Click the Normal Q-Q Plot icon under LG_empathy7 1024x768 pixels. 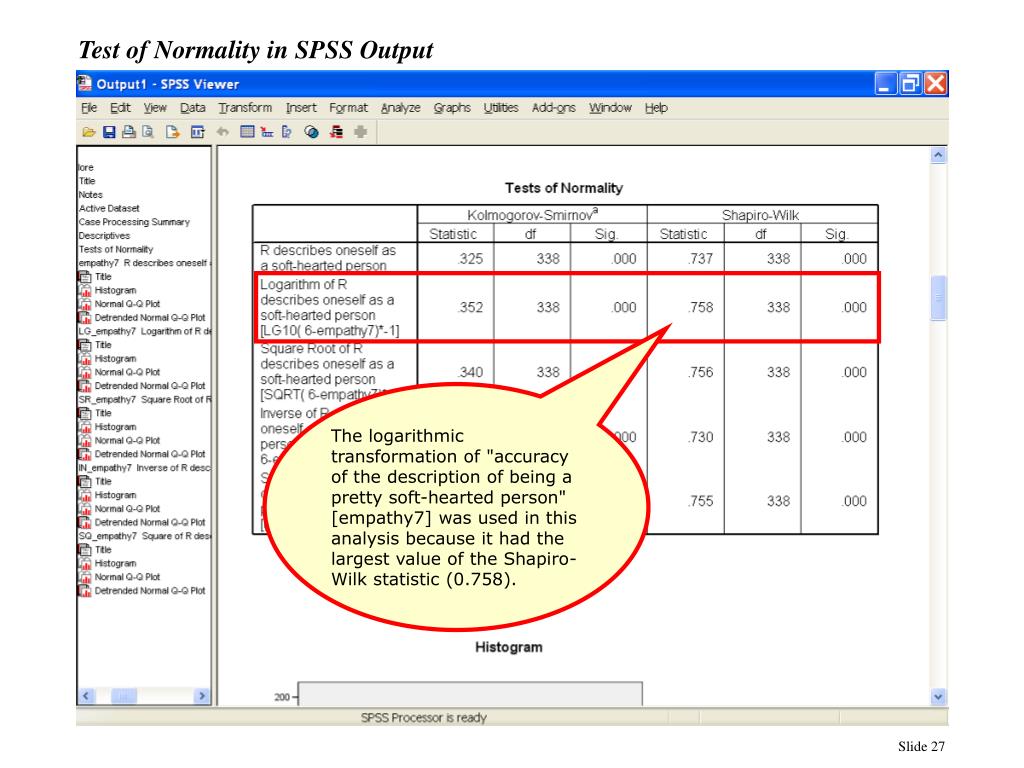(x=85, y=372)
